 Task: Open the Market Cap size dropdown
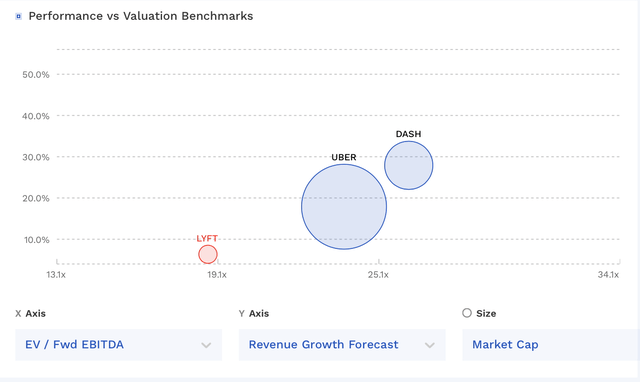click(x=551, y=345)
